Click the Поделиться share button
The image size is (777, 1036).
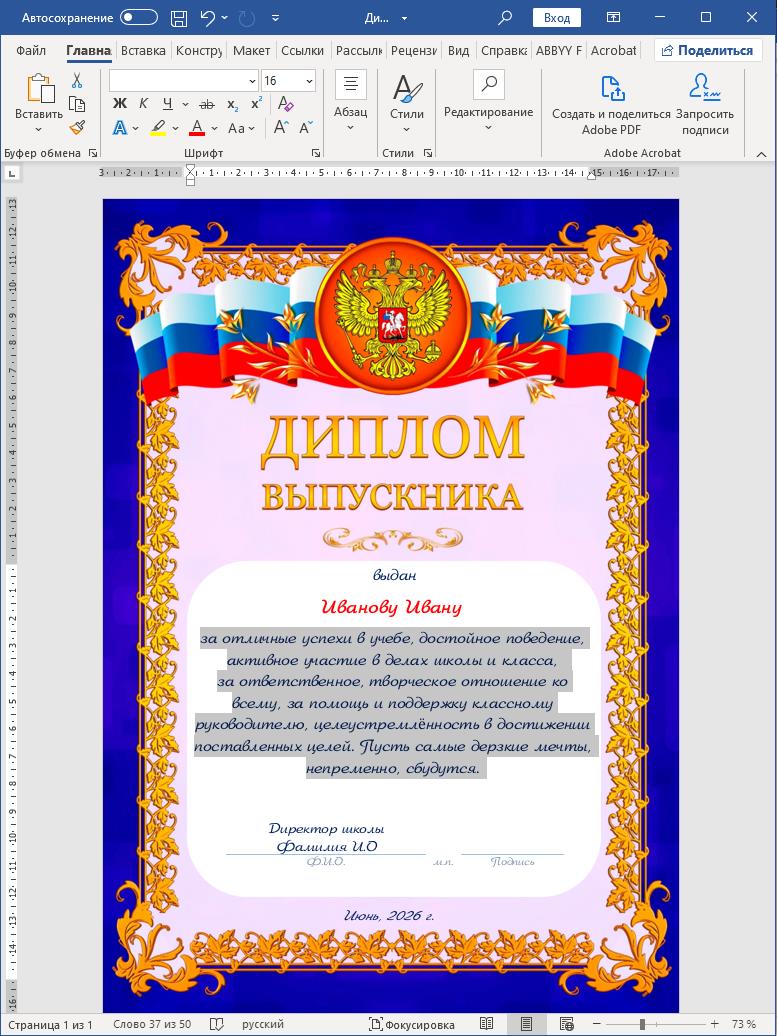(x=708, y=51)
